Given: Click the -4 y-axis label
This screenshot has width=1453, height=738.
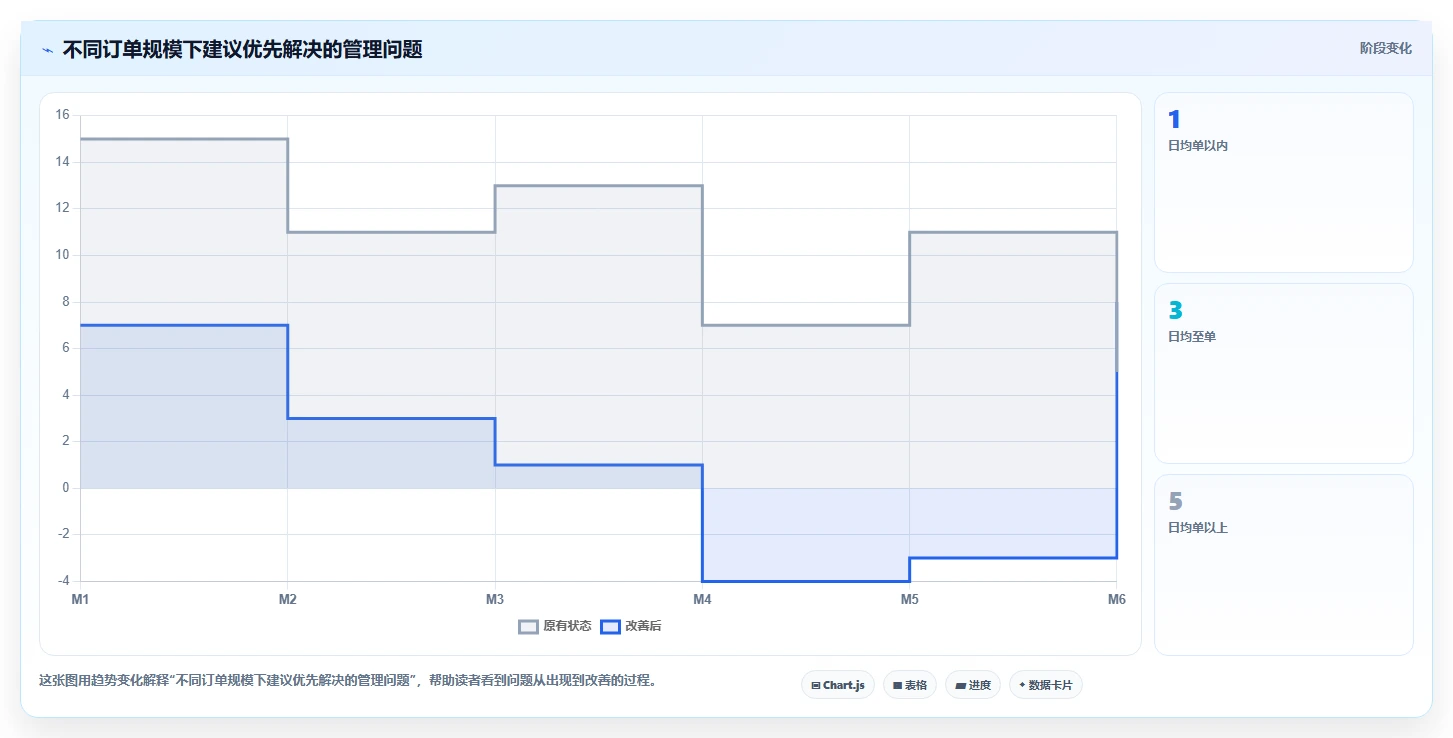Looking at the screenshot, I should click(x=64, y=581).
